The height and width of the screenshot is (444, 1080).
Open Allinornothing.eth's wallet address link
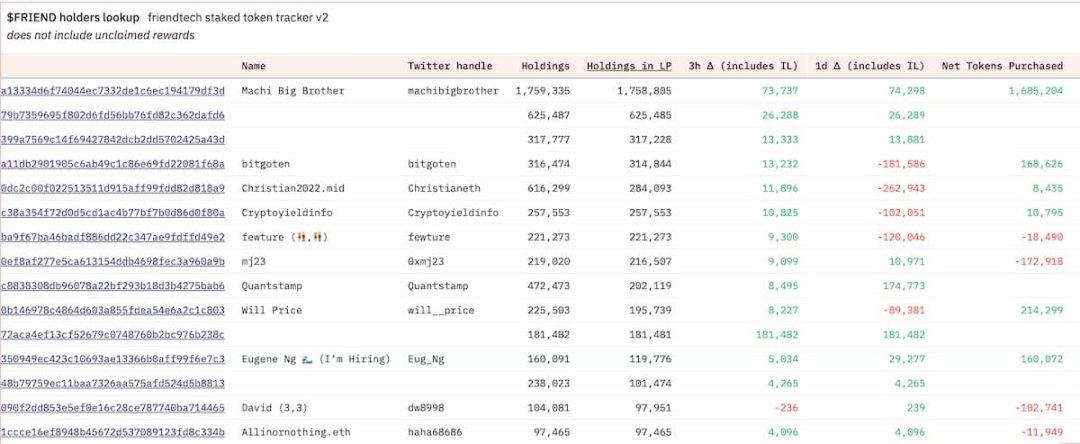click(x=112, y=432)
